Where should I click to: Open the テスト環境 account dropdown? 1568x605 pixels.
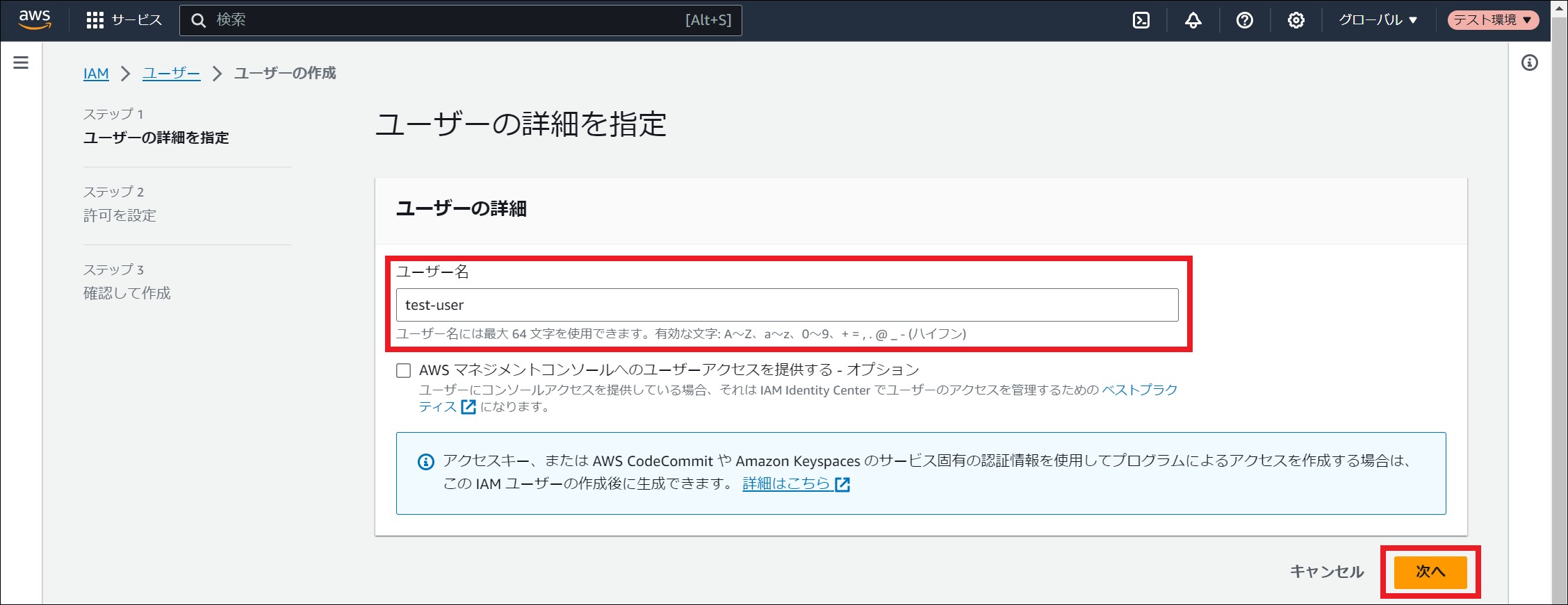pyautogui.click(x=1492, y=20)
